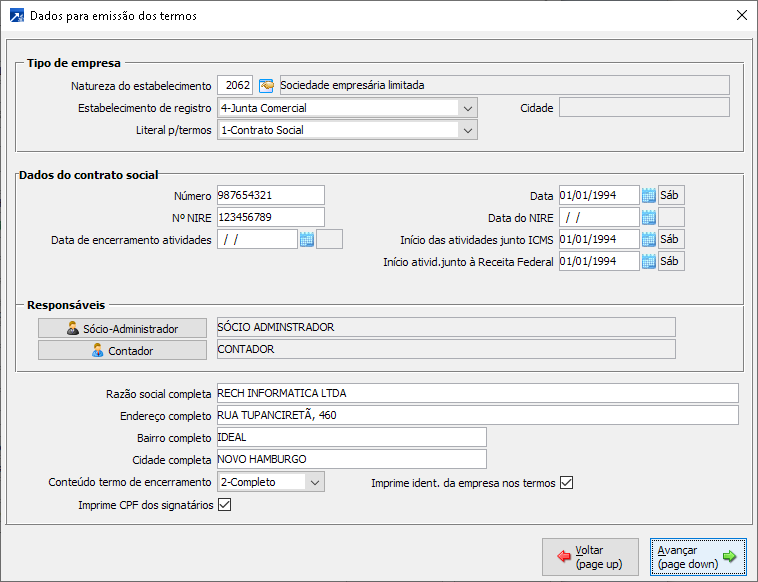758x582 pixels.
Task: Open calendar for Início das atividades junto ICMS
Action: tap(648, 239)
